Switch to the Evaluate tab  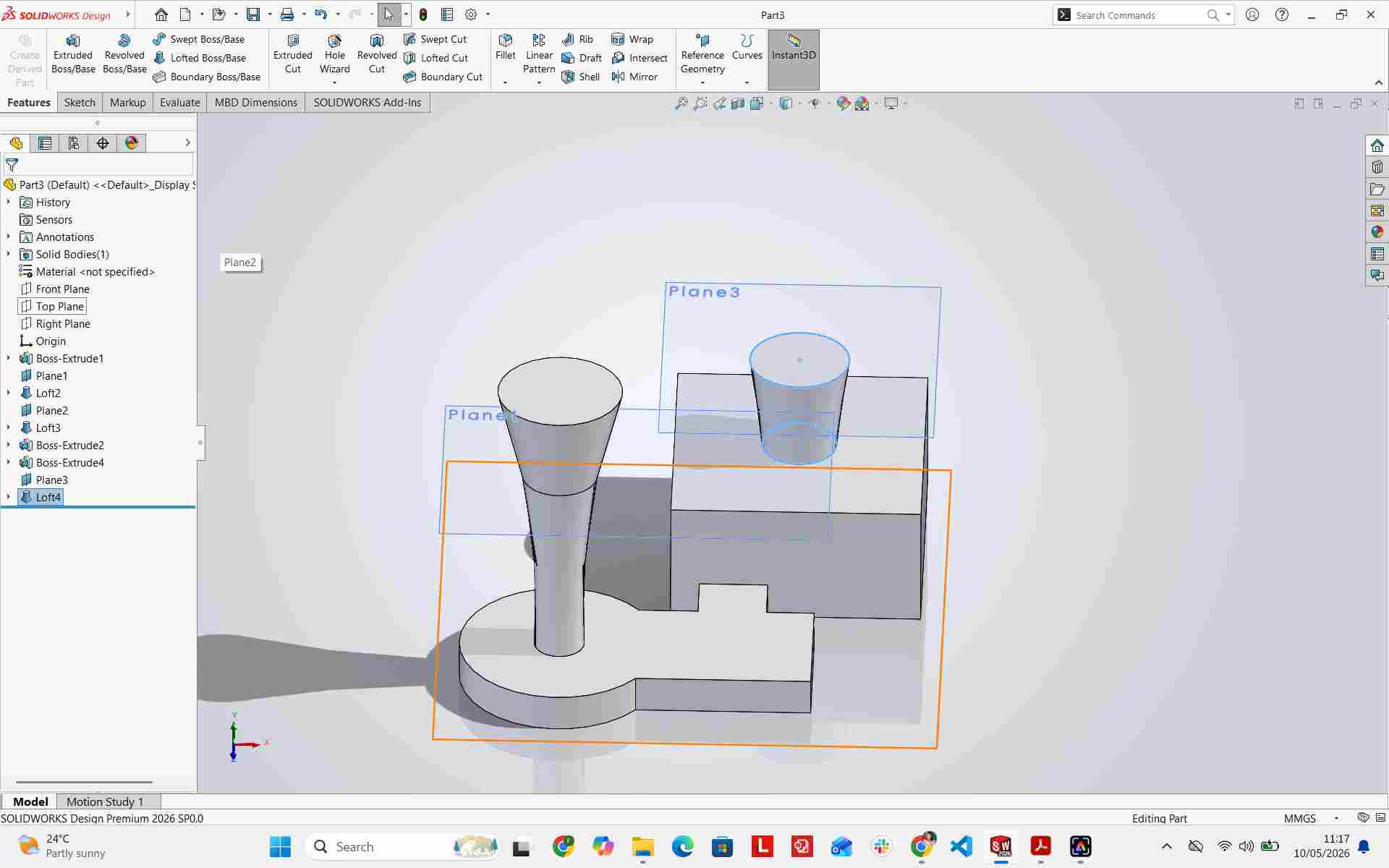[180, 103]
